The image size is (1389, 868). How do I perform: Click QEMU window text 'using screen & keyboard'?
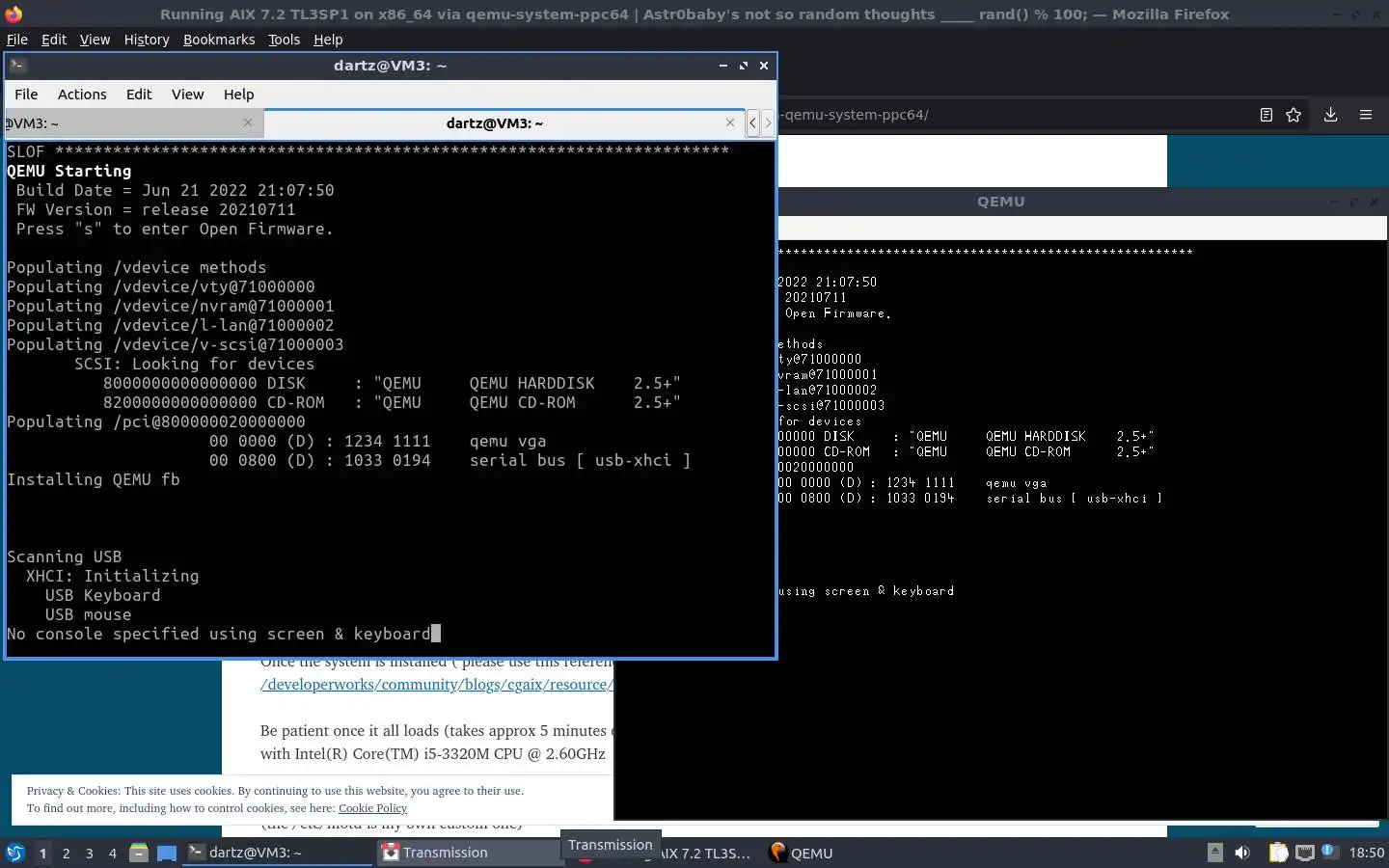coord(866,591)
